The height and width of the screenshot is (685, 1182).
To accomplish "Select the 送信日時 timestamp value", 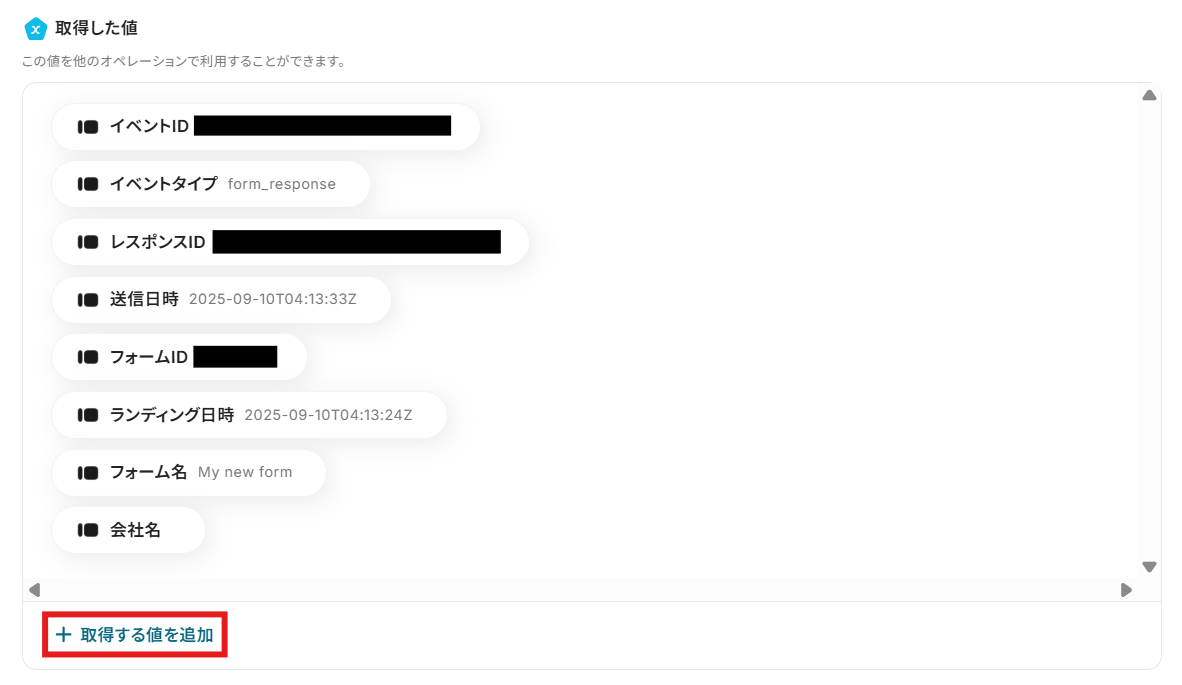I will click(x=273, y=299).
